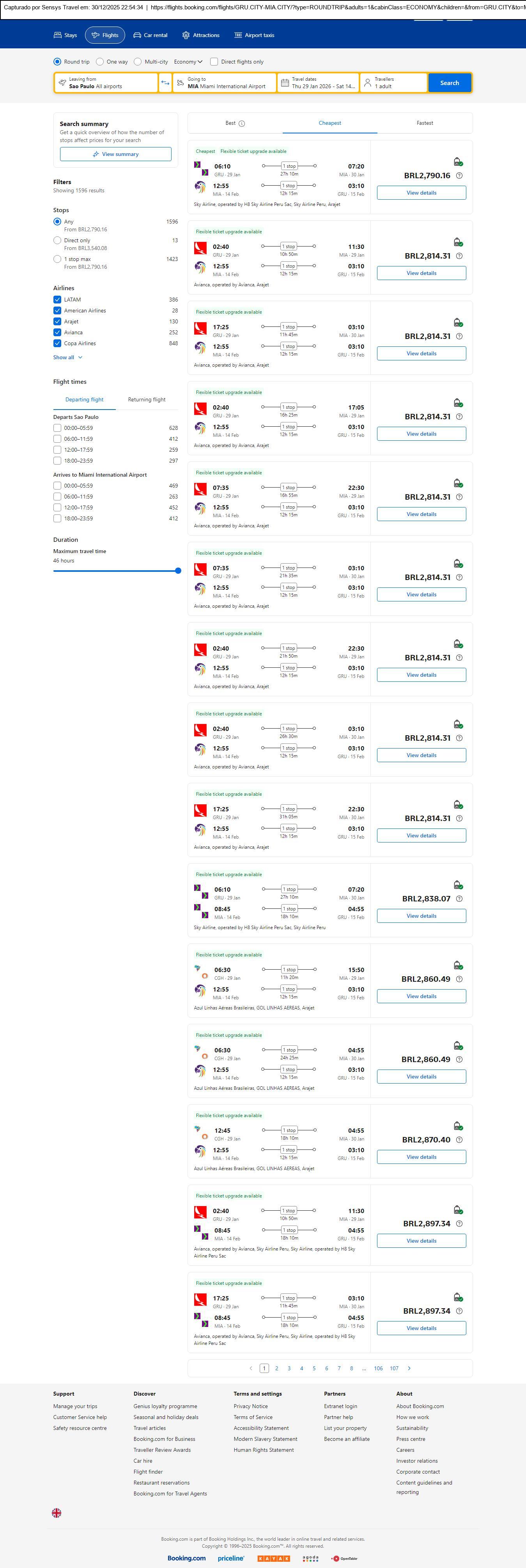
Task: Open the Travellers selector showing 1 adult
Action: point(393,83)
